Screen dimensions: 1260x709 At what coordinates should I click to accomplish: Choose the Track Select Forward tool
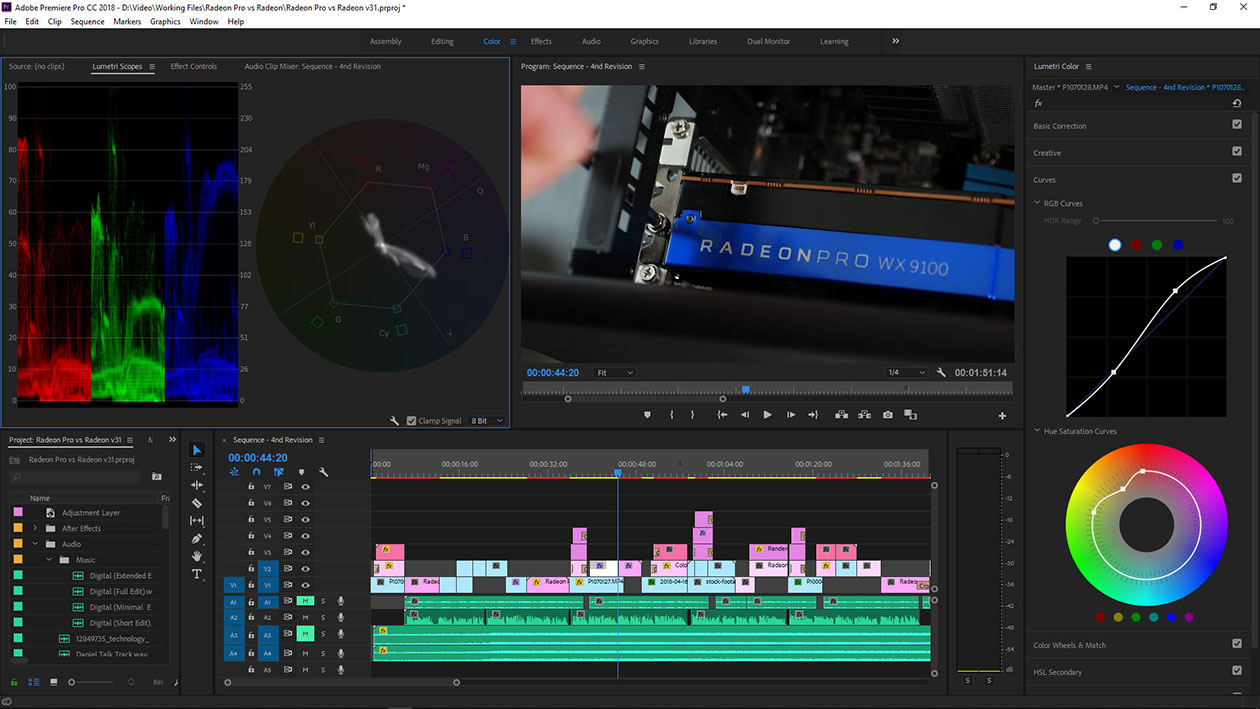[x=197, y=468]
